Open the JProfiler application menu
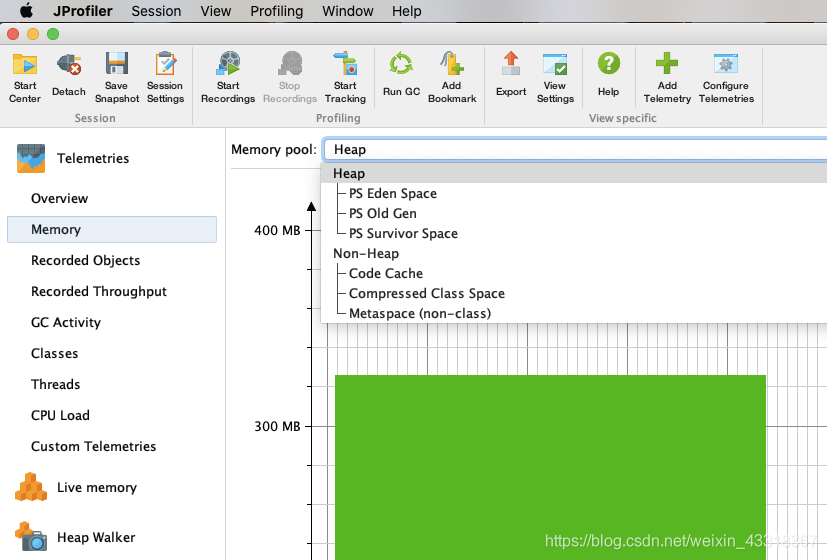The height and width of the screenshot is (560, 827). [x=83, y=11]
